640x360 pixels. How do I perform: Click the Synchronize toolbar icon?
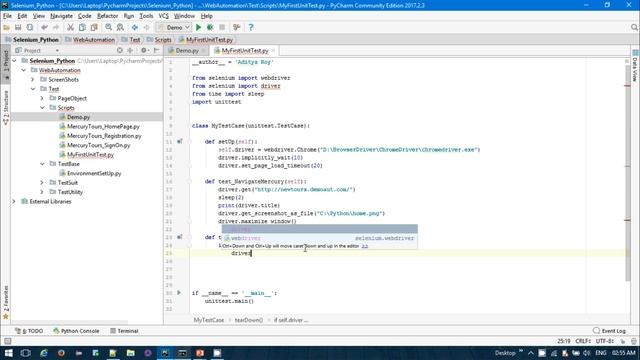[30, 27]
